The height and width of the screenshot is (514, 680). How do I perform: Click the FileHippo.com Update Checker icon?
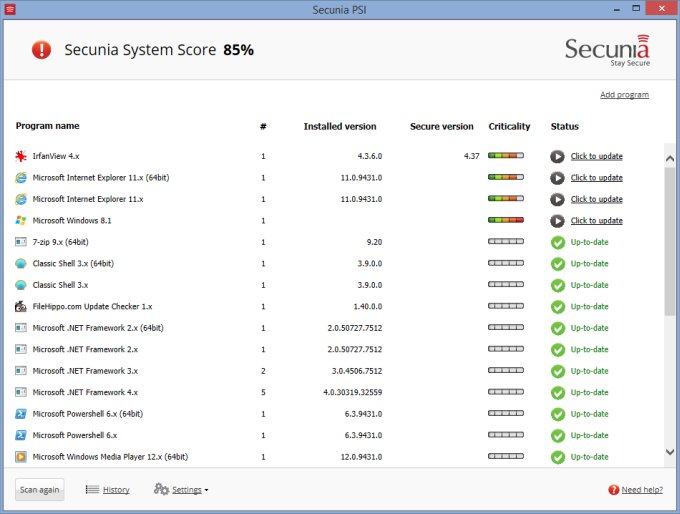pyautogui.click(x=21, y=306)
